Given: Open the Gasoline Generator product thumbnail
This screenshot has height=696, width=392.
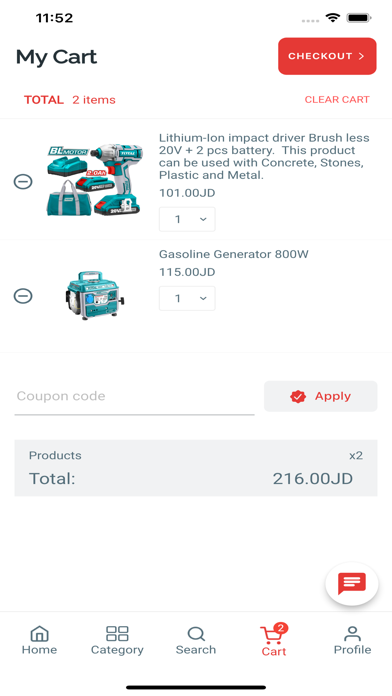Looking at the screenshot, I should pos(95,296).
